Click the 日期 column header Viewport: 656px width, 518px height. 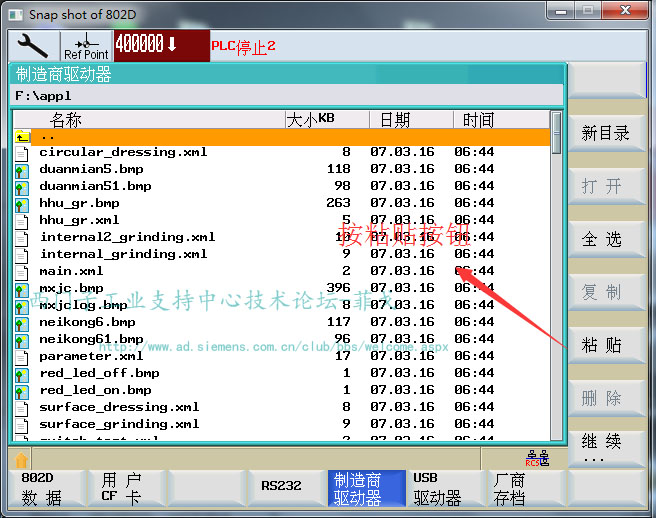tap(411, 120)
